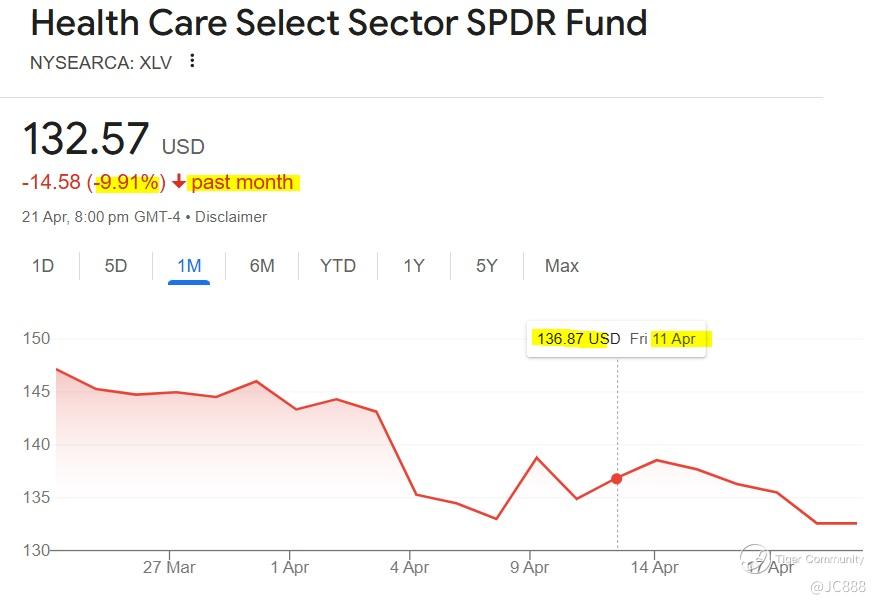Click the 136.87 USD tooltip
Viewport: 882px width, 607px height.
click(616, 339)
